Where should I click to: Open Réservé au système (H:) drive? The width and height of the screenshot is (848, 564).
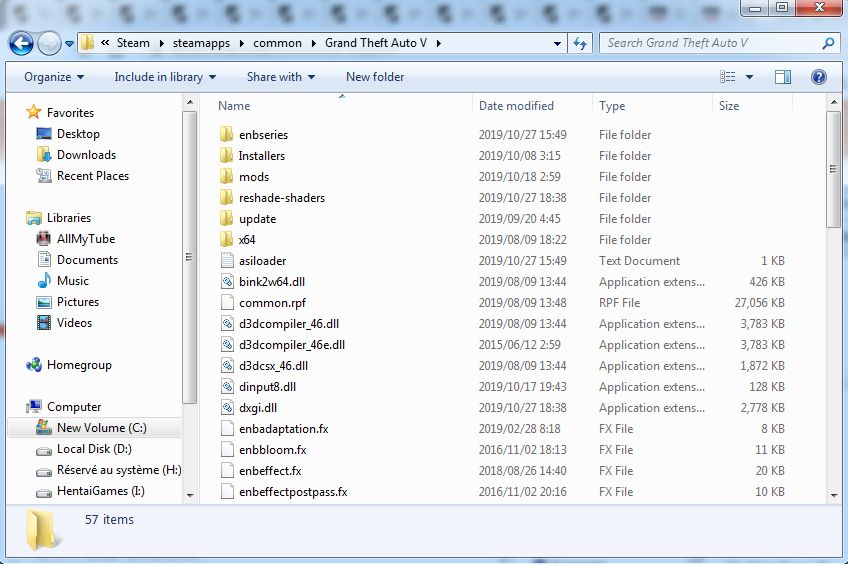[119, 470]
